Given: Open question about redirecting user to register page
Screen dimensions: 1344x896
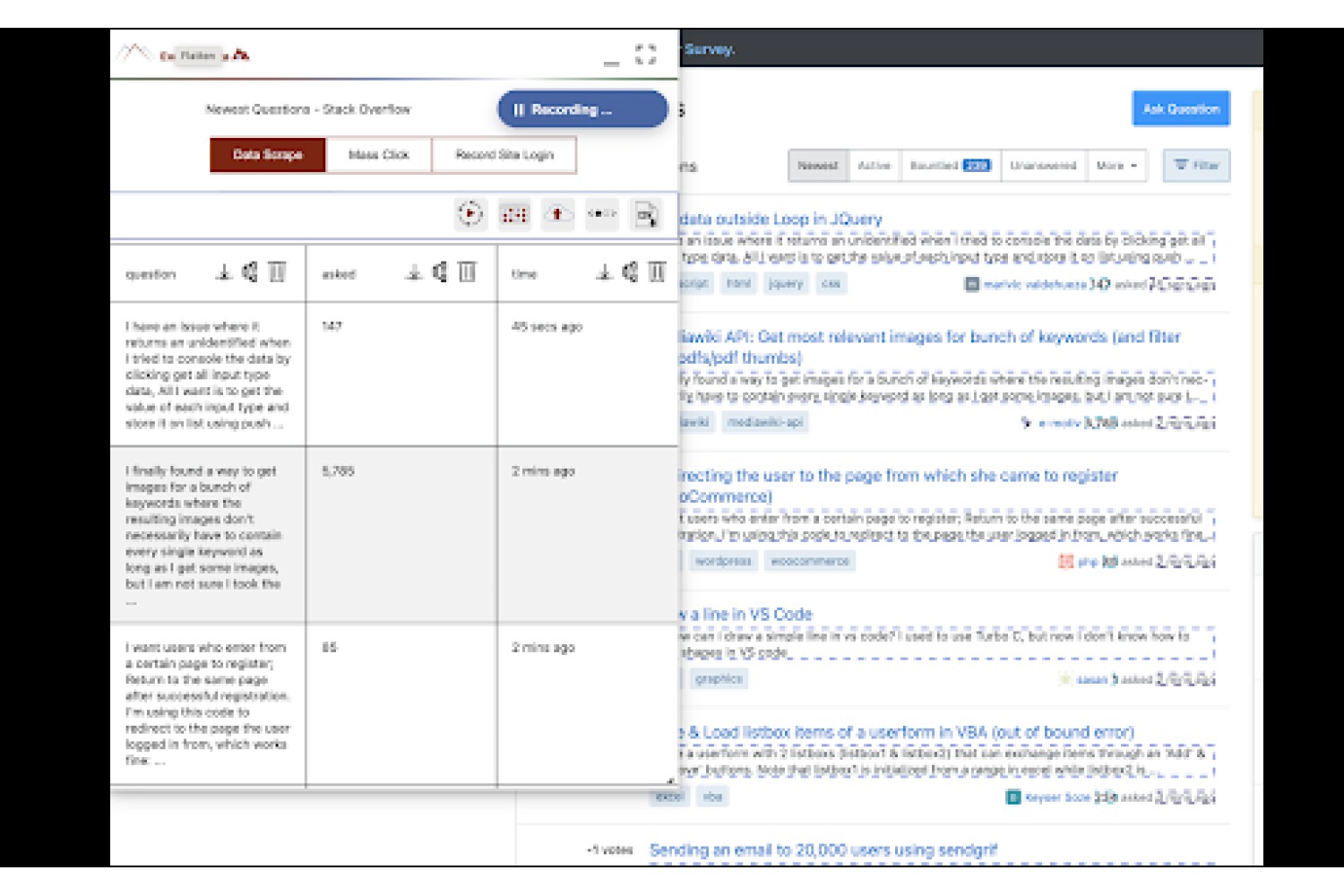Looking at the screenshot, I should (x=898, y=486).
